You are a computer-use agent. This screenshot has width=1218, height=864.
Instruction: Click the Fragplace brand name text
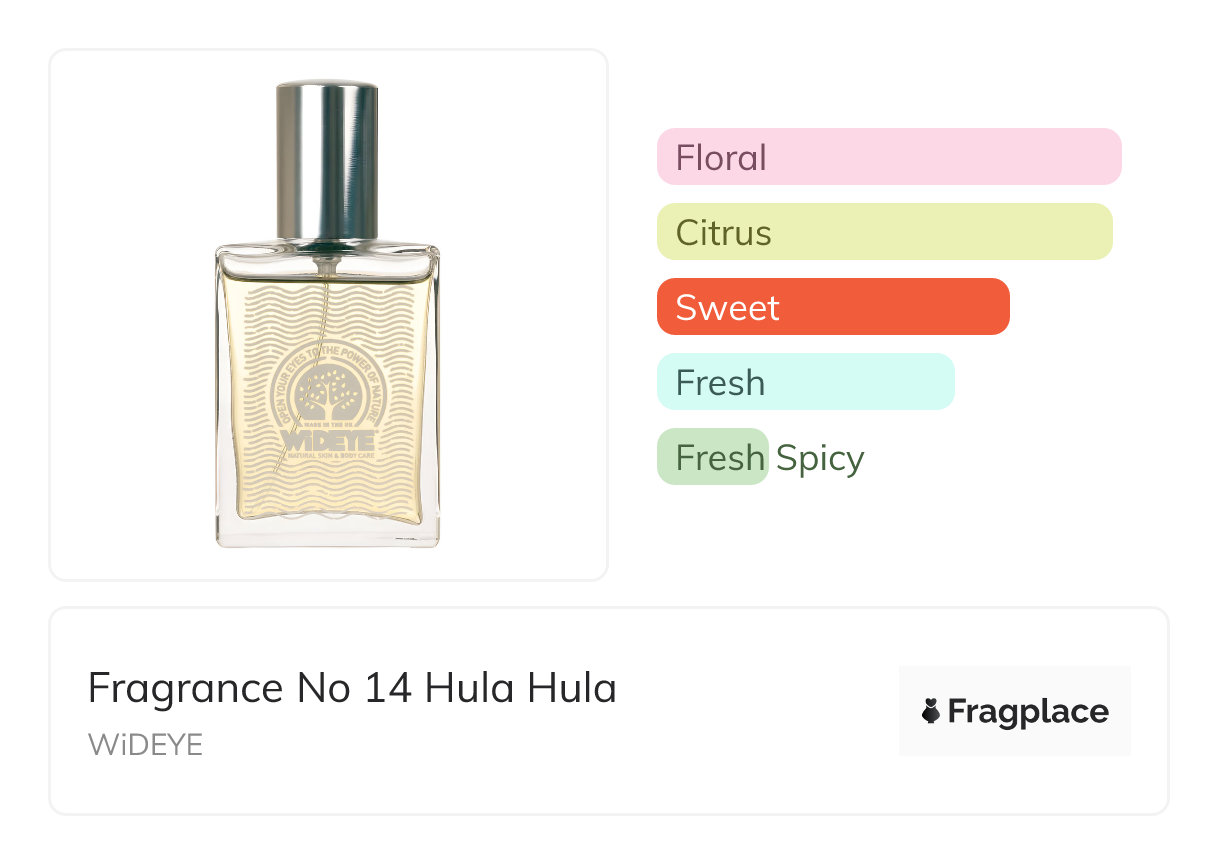tap(1028, 712)
